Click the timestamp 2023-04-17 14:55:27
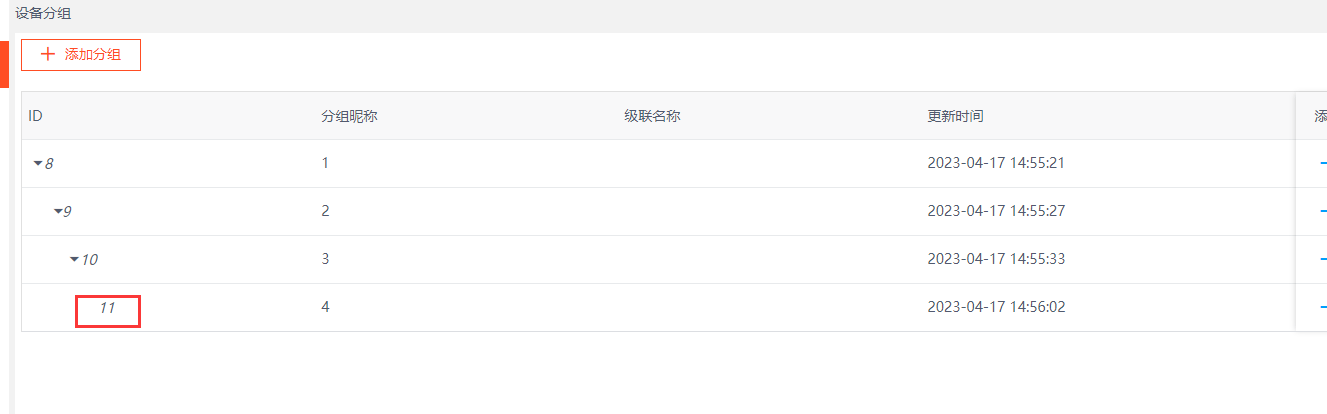1327x414 pixels. tap(996, 211)
